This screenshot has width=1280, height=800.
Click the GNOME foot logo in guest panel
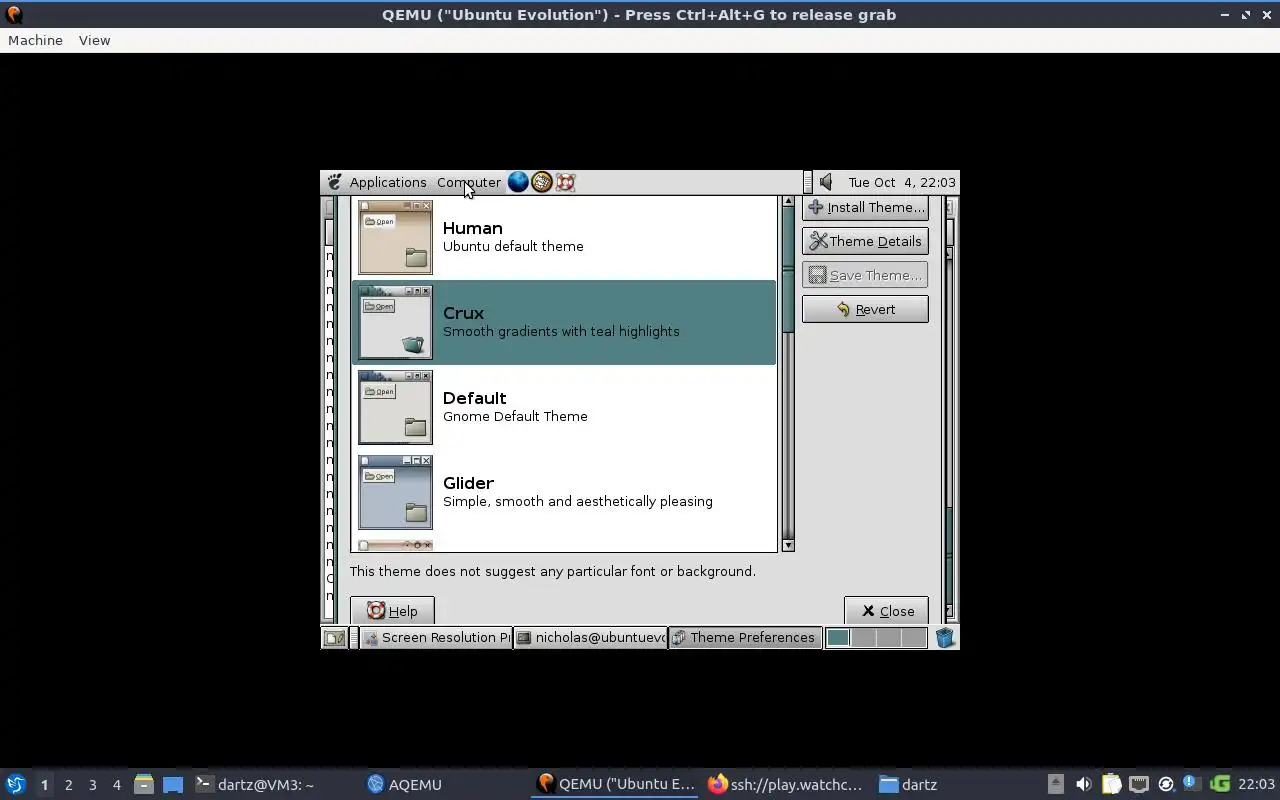click(334, 182)
